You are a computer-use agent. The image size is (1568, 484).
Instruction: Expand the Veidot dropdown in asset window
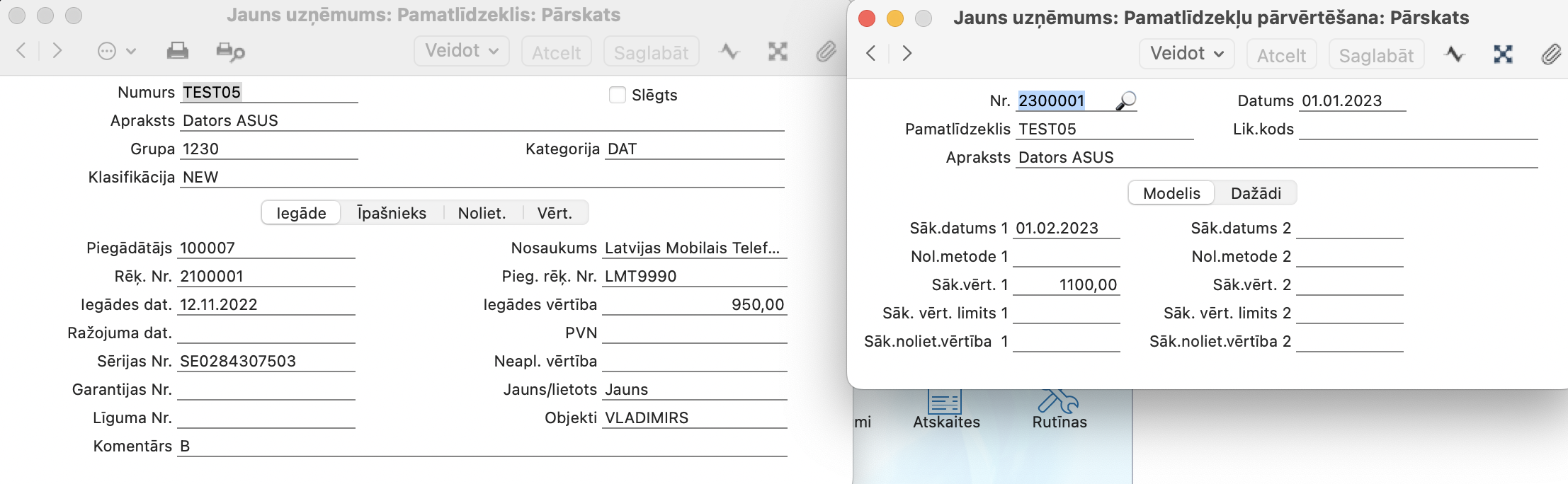coord(461,51)
